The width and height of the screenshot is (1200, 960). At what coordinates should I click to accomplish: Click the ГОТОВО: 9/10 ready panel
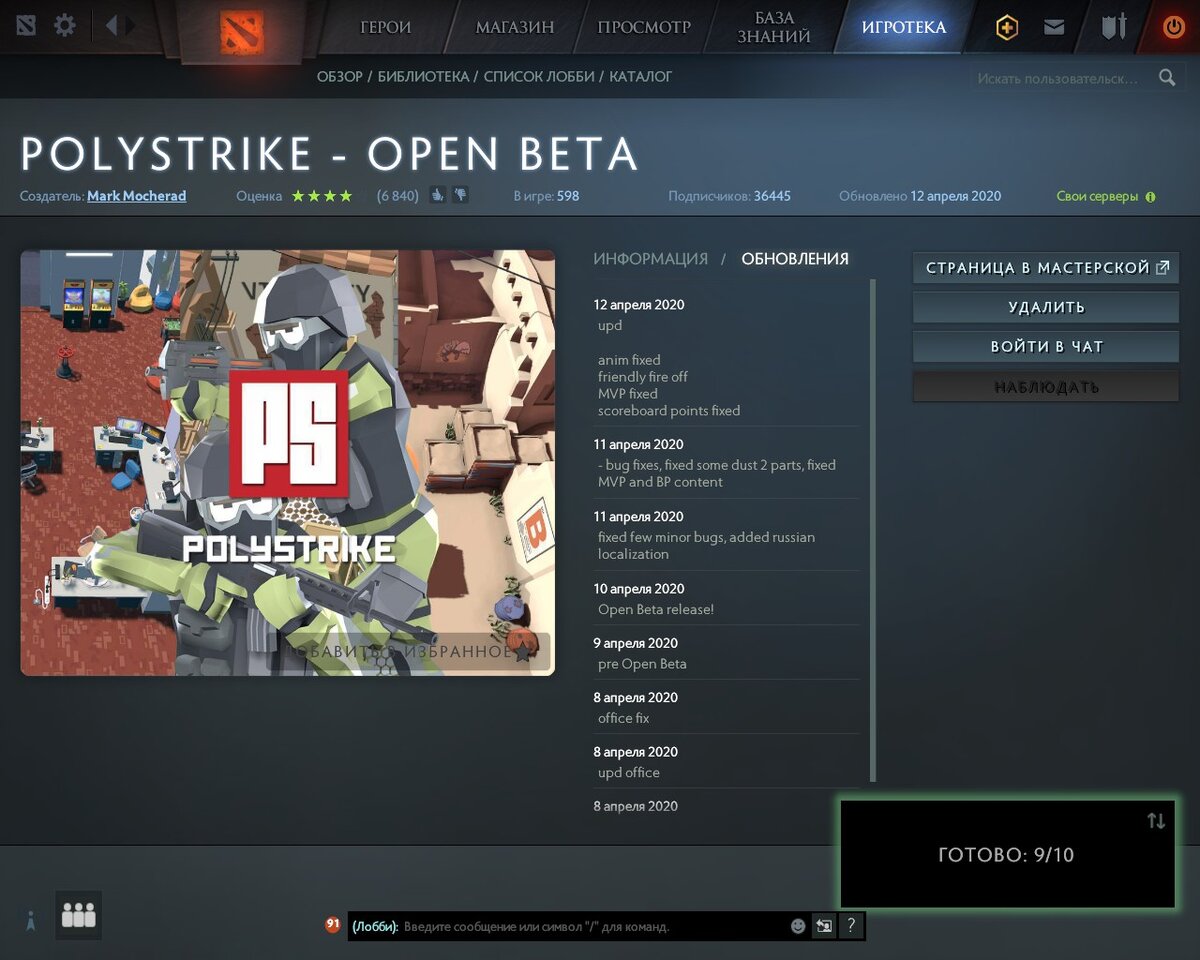tap(1007, 854)
